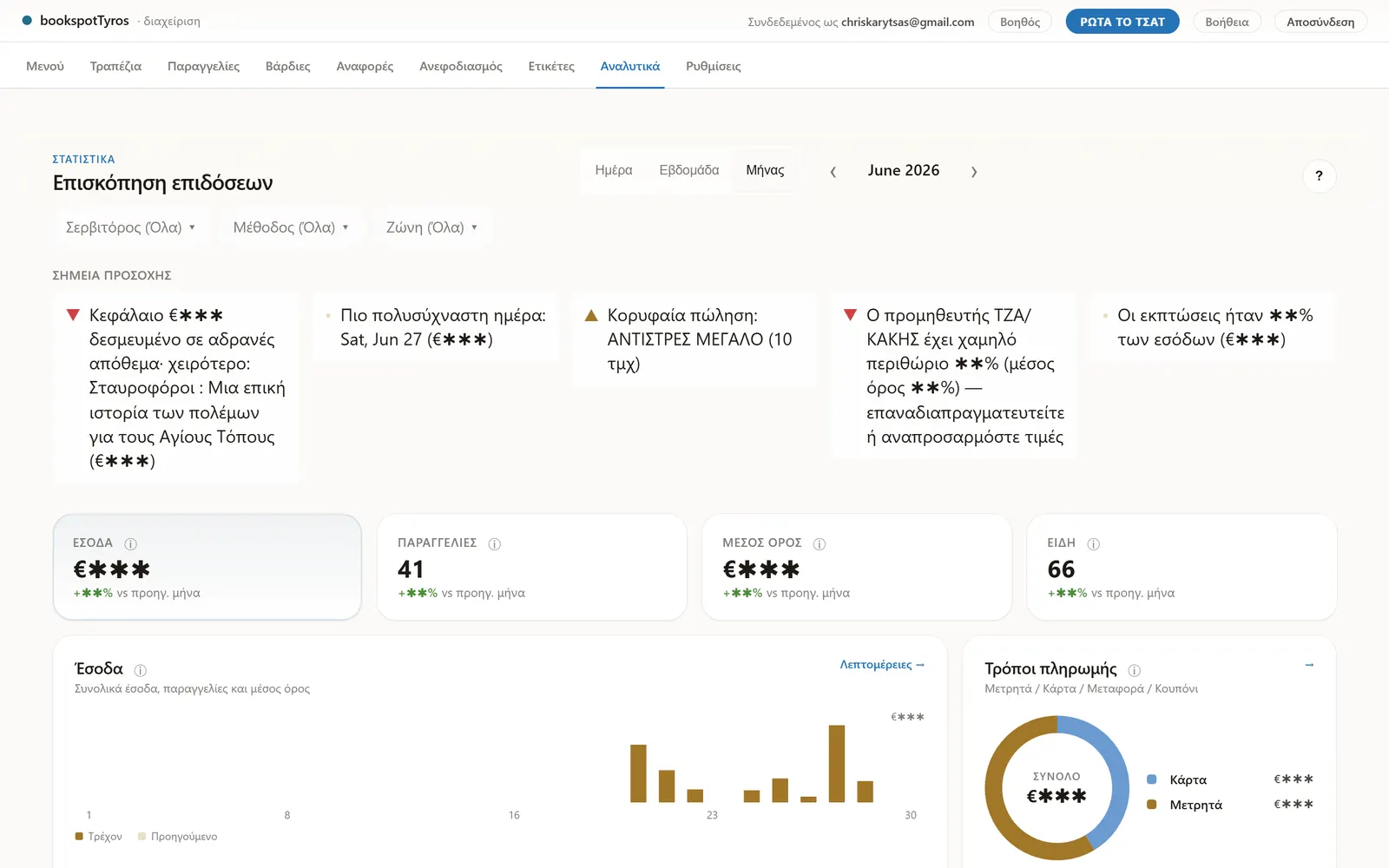Open the question mark help circle
1389x868 pixels.
[1320, 176]
